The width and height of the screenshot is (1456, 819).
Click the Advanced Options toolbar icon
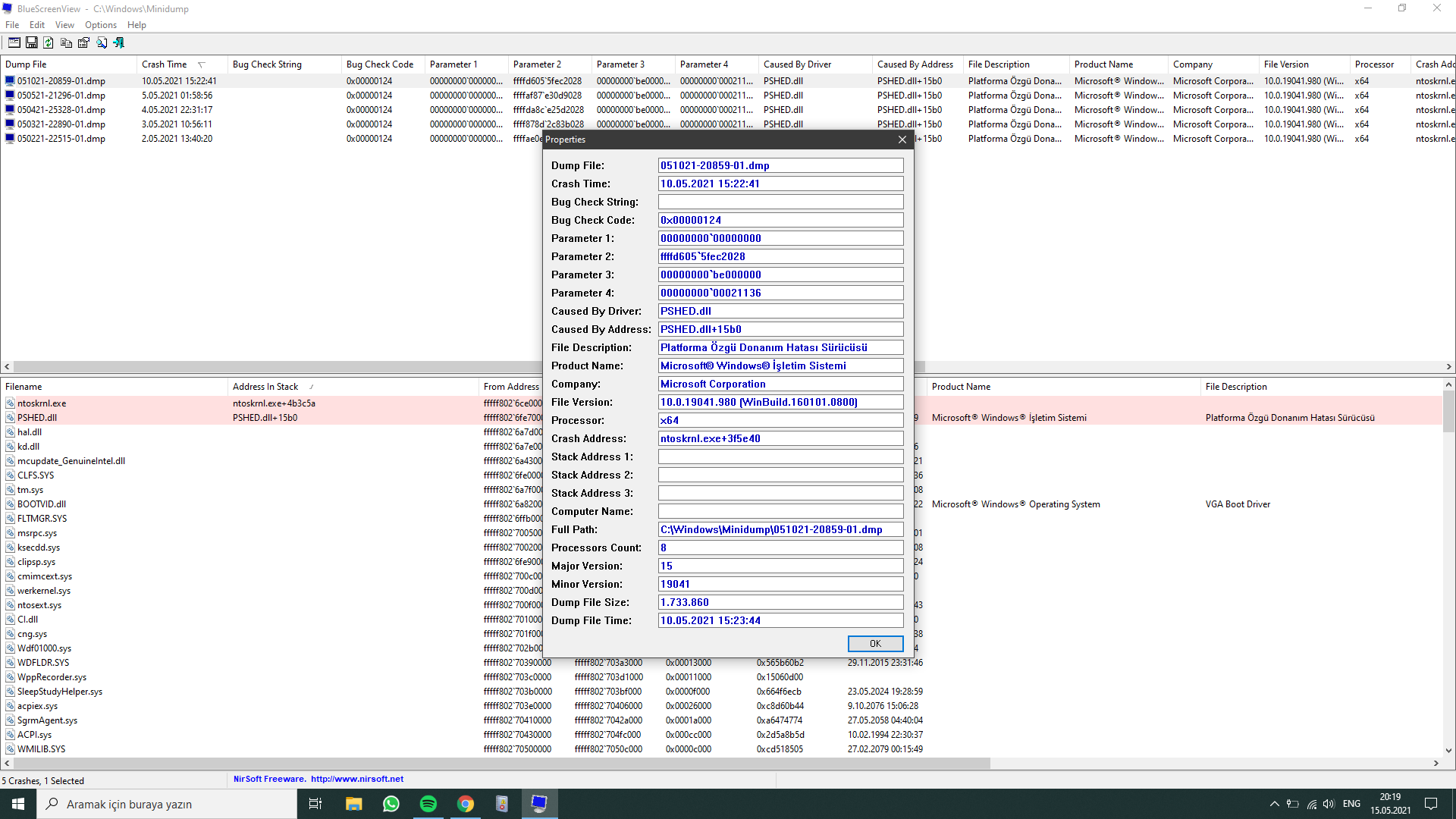[14, 43]
